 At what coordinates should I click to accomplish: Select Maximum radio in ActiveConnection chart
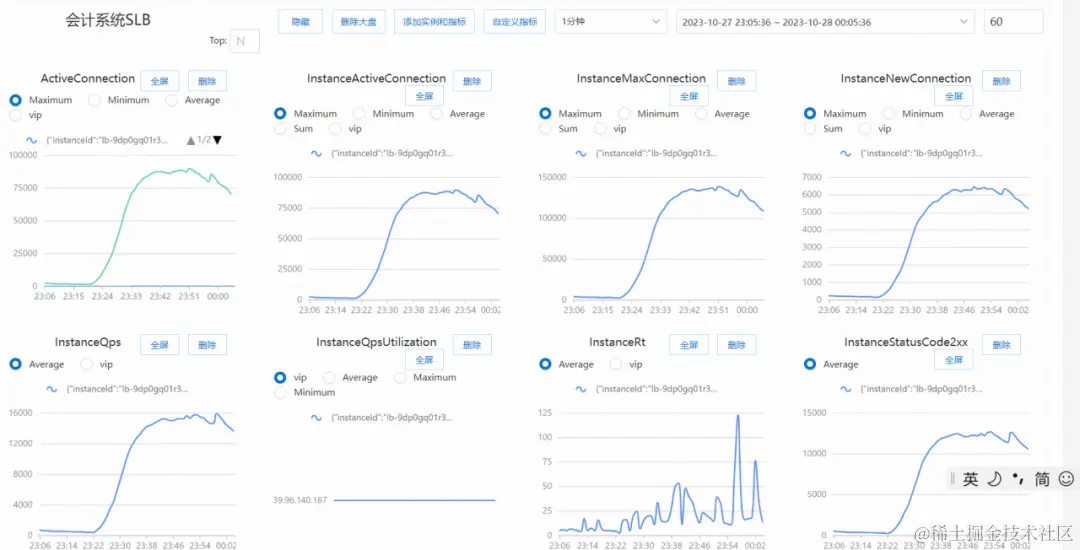click(15, 100)
